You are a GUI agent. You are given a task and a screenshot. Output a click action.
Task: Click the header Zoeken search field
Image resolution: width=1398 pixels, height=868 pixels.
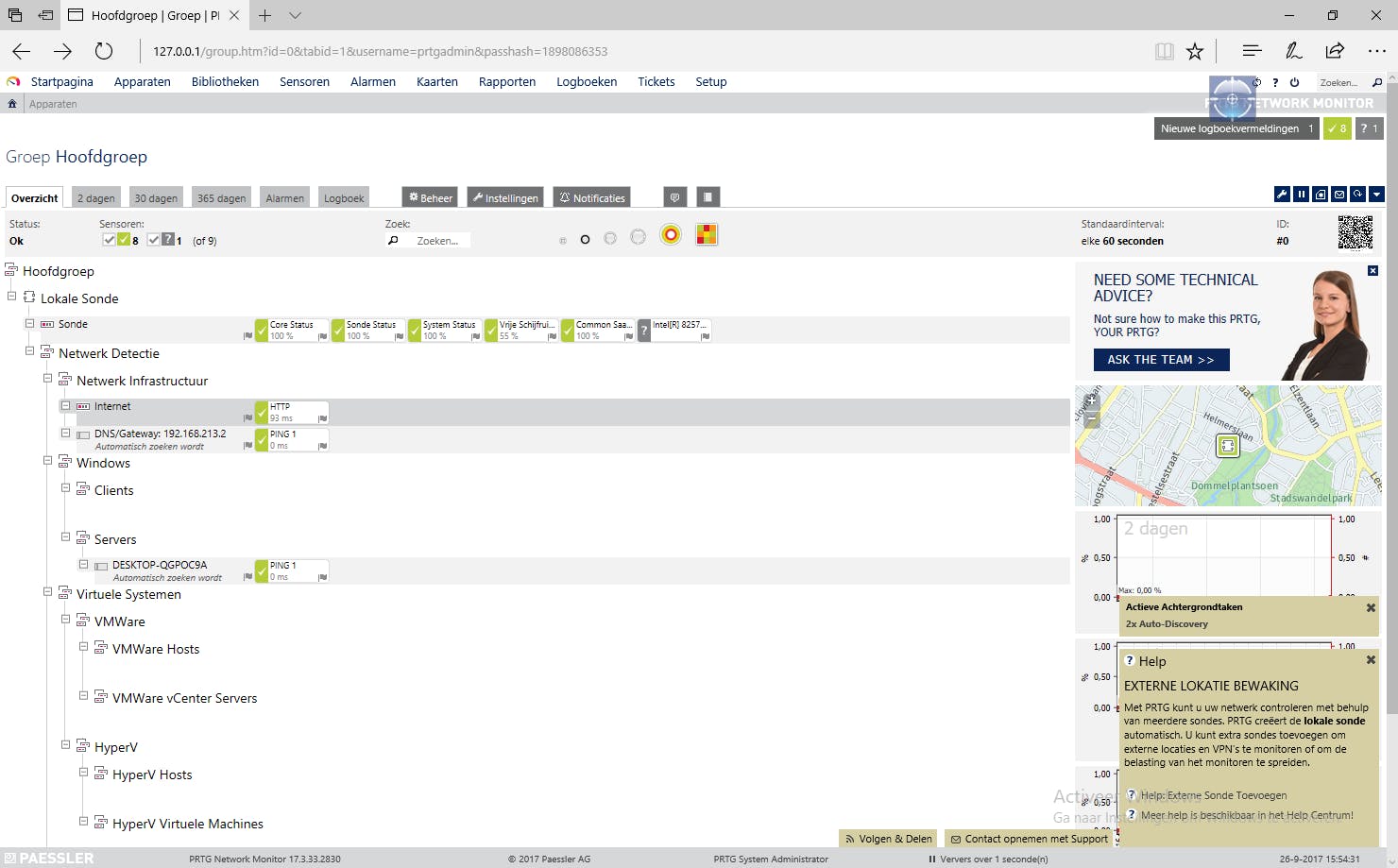coord(1341,83)
